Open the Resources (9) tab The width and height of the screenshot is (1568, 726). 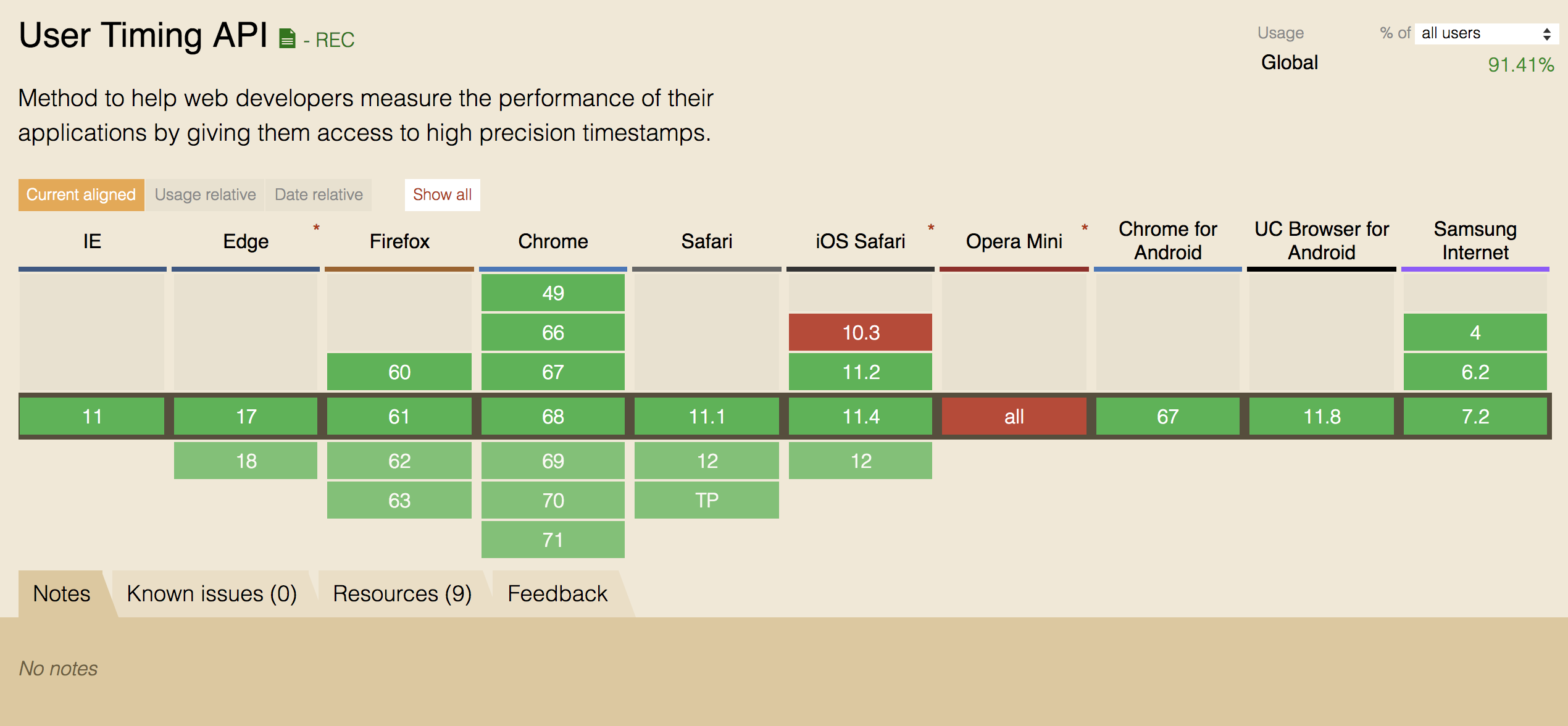pos(402,594)
